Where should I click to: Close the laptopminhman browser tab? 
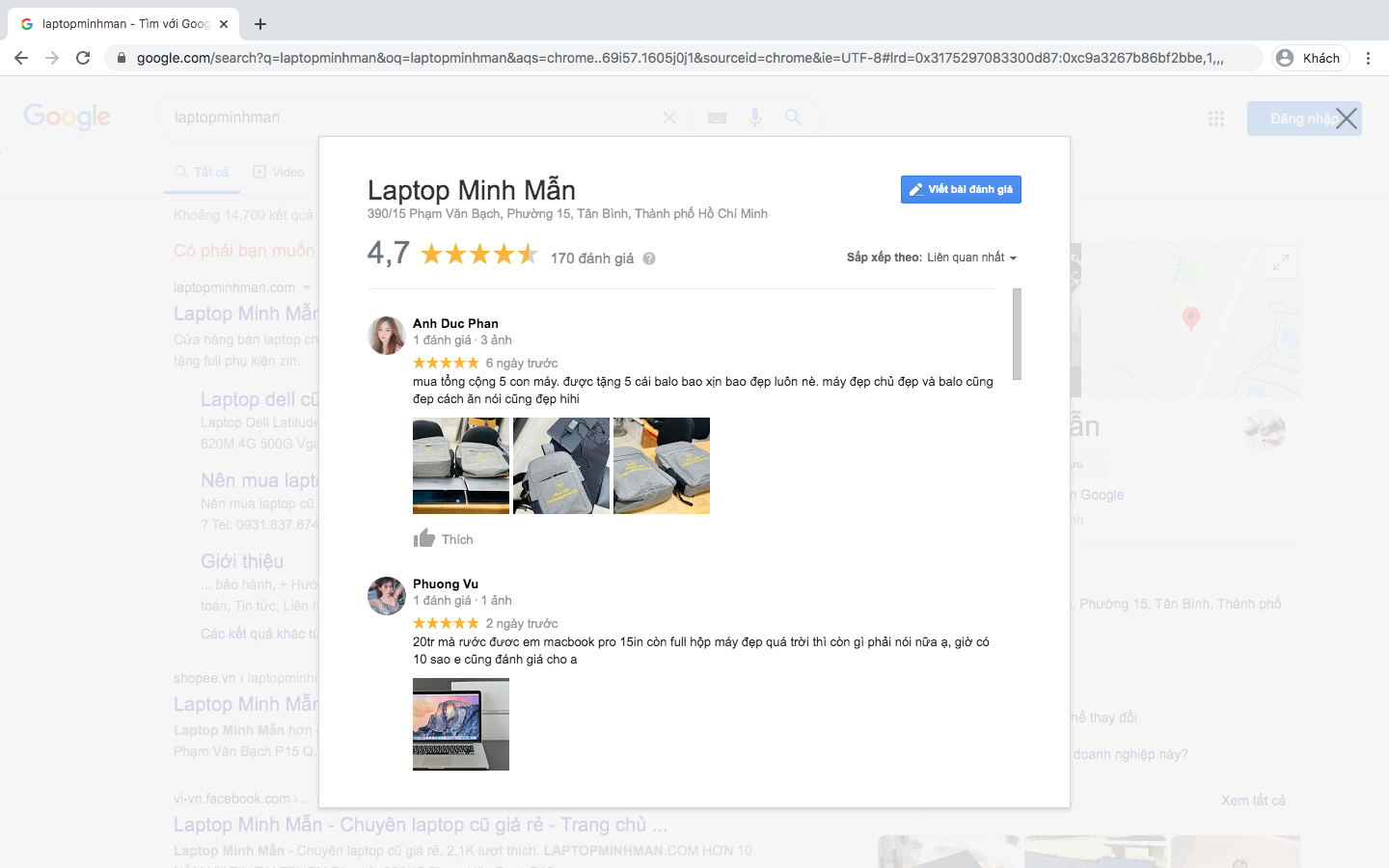coord(224,24)
